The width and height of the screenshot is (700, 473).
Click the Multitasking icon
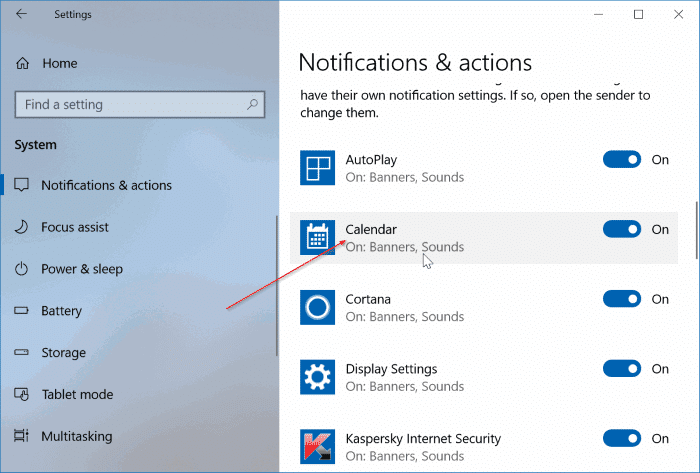[21, 436]
